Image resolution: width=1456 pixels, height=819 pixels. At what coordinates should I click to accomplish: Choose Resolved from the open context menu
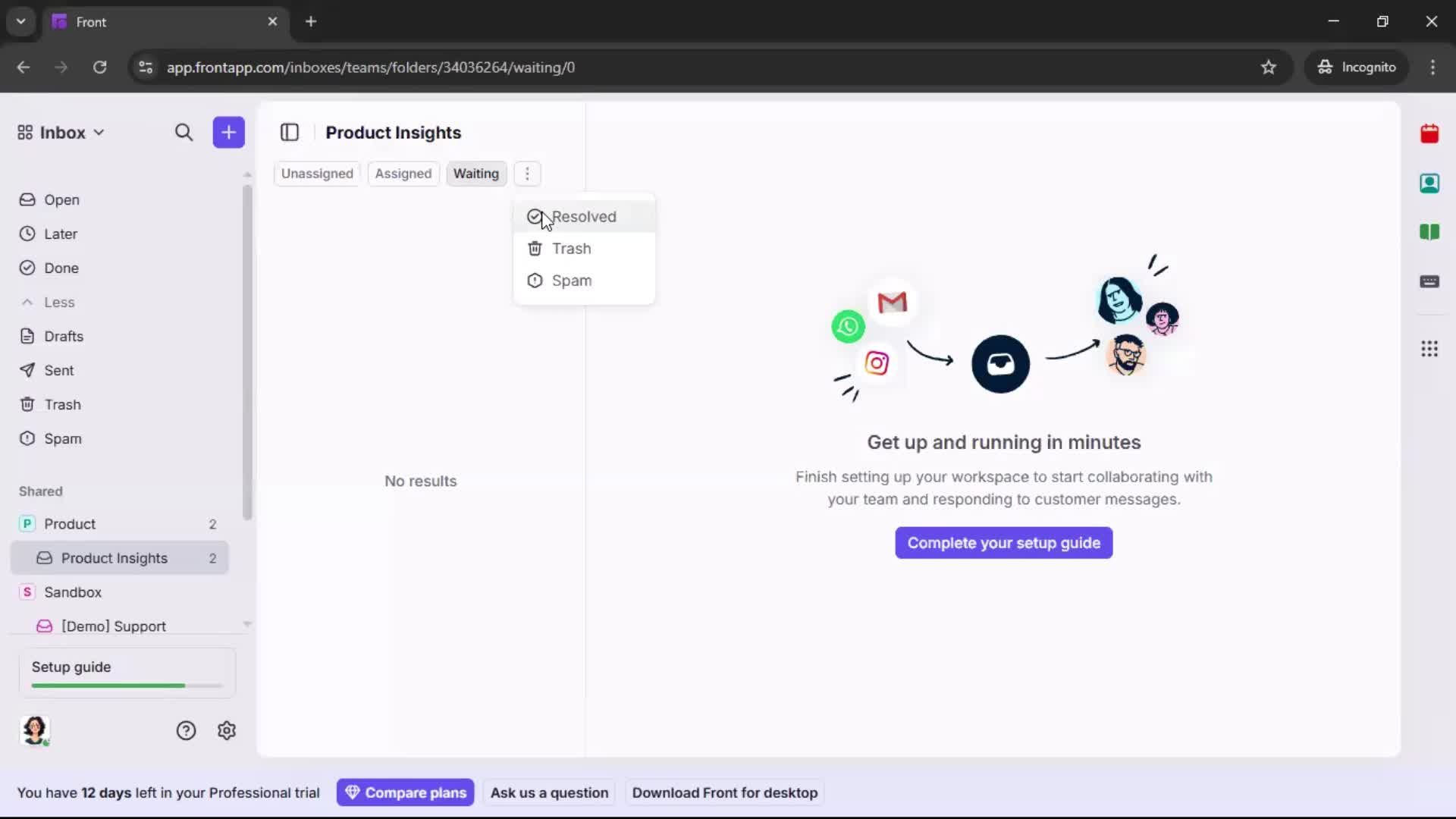coord(584,217)
